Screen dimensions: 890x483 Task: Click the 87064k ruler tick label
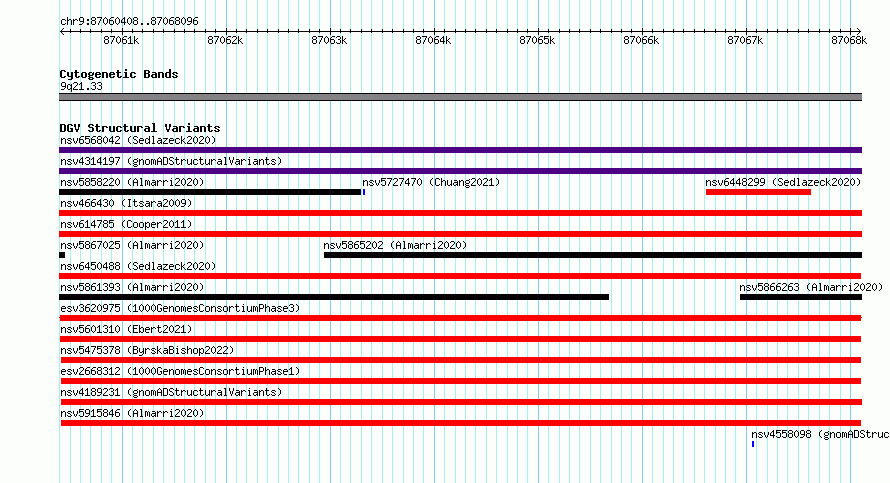click(433, 41)
